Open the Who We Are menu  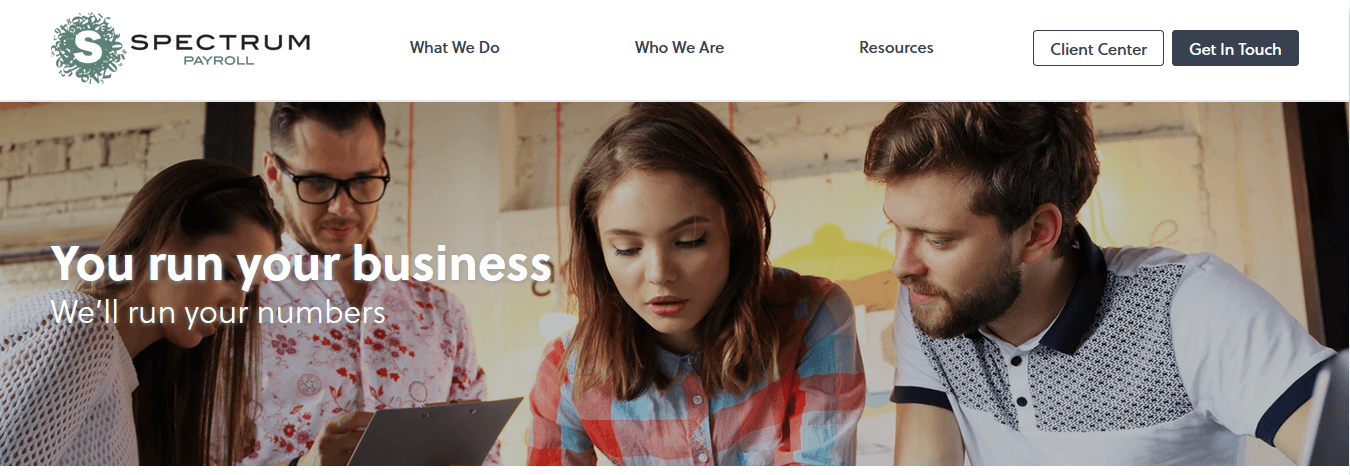[x=679, y=47]
